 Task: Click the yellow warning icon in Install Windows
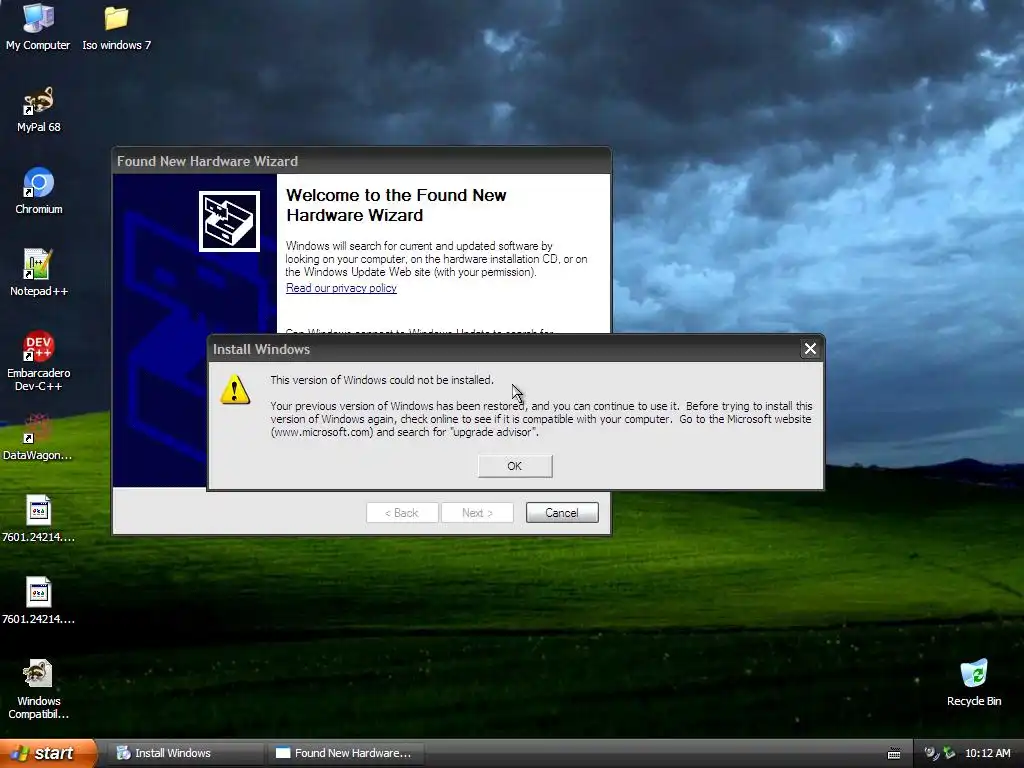(235, 390)
